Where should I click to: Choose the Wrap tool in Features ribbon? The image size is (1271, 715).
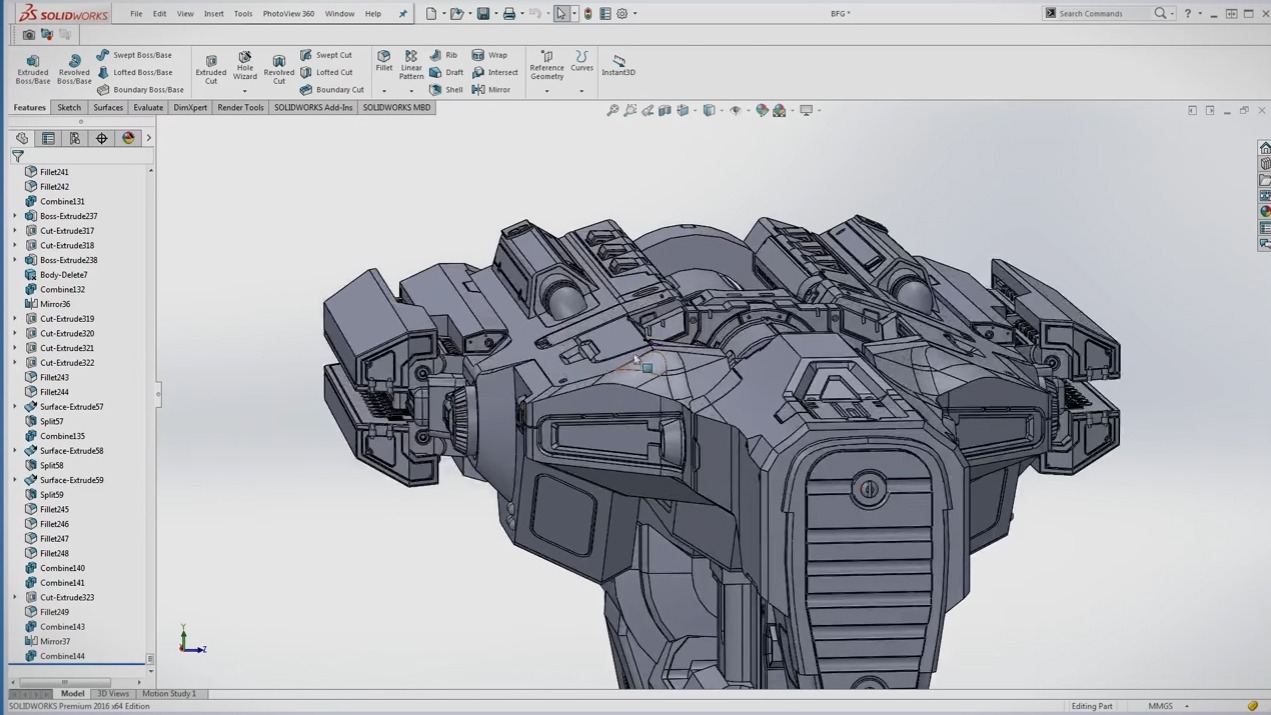489,55
